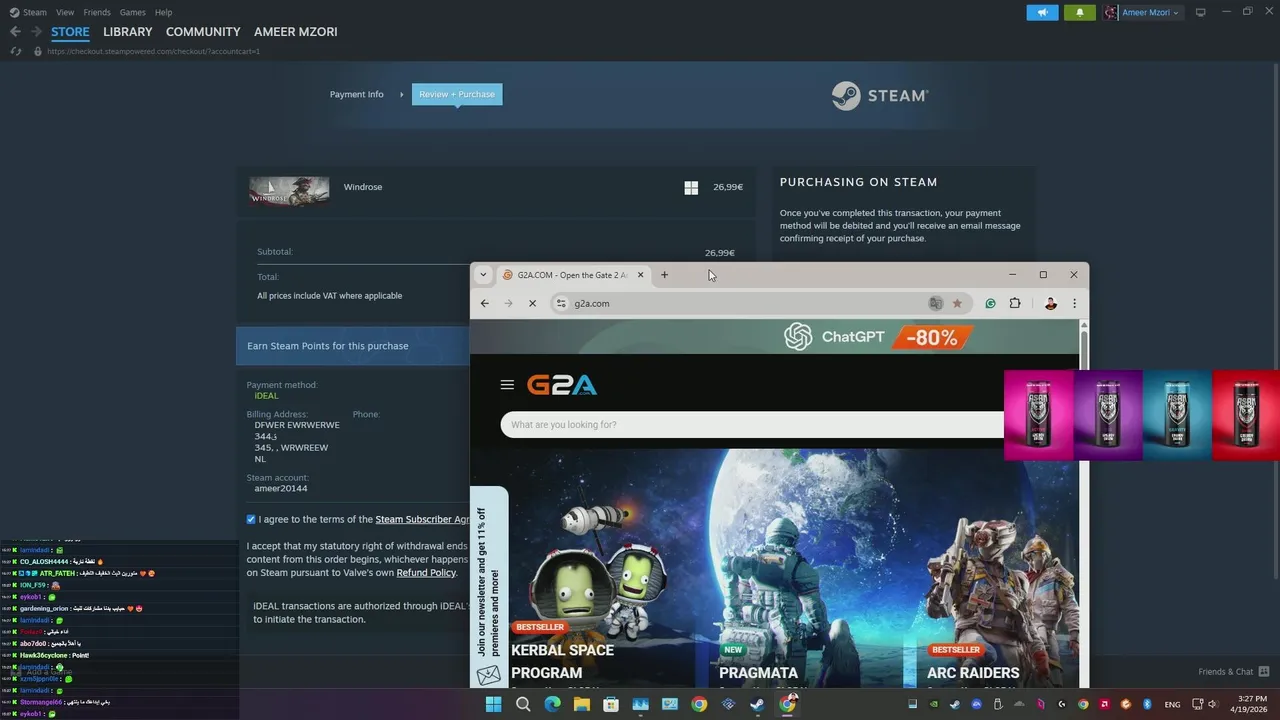Open Friends & Chat in Steam

coord(1233,672)
